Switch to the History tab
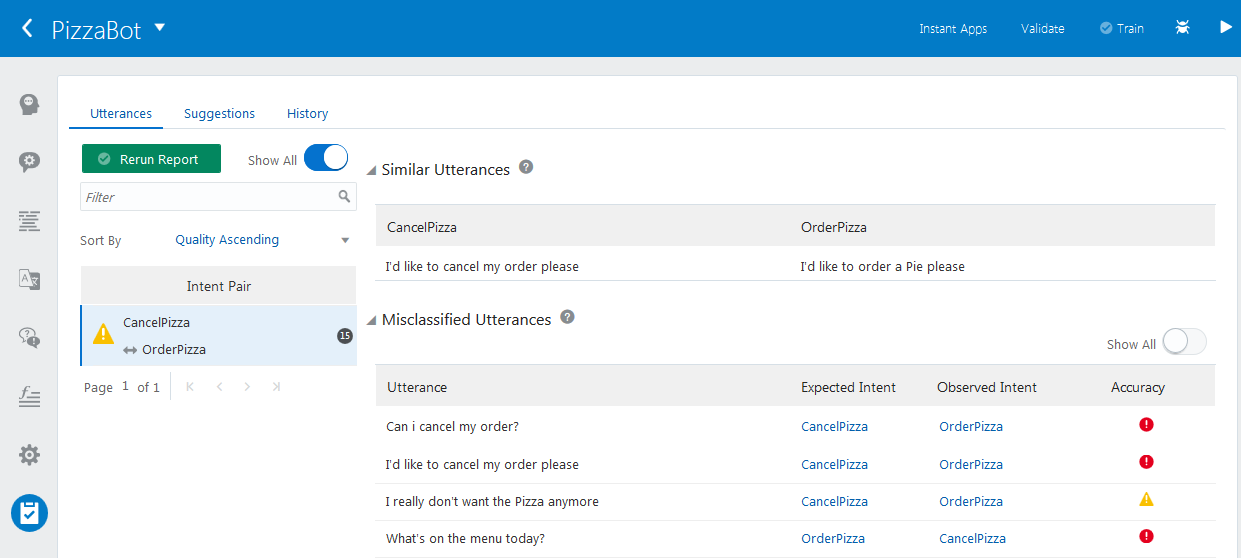The height and width of the screenshot is (558, 1241). point(307,114)
